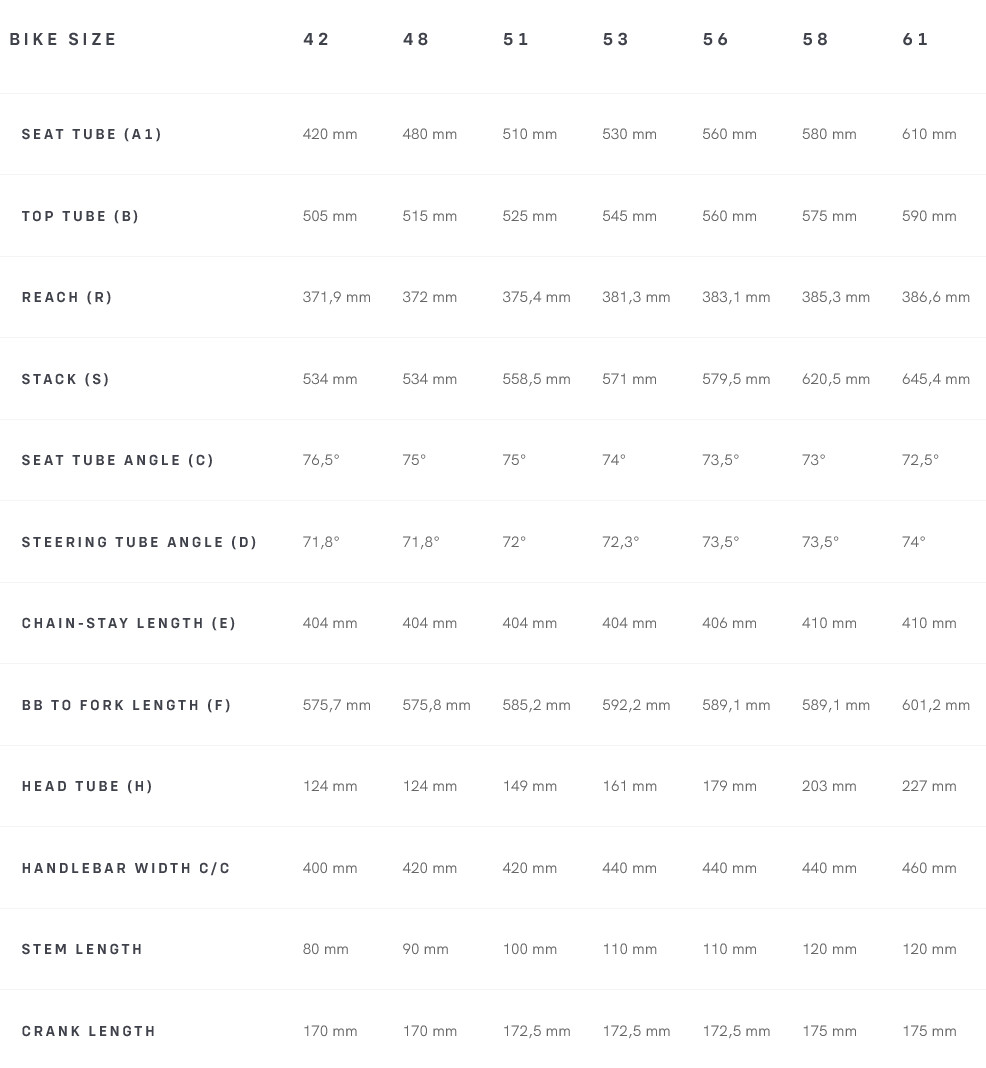Select bike size 51 column header

516,40
